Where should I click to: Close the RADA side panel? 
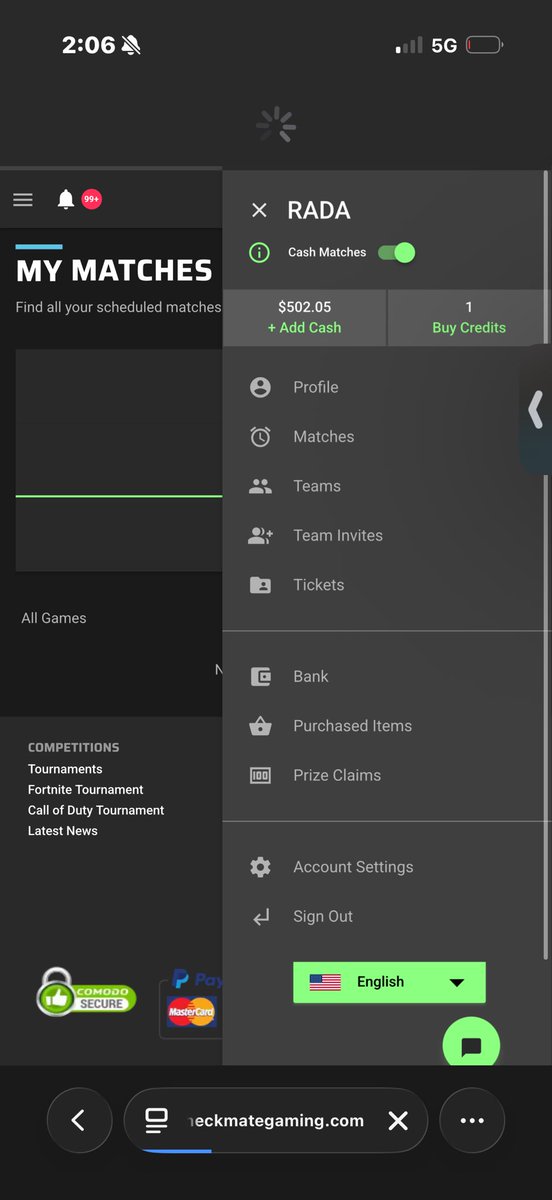click(259, 210)
